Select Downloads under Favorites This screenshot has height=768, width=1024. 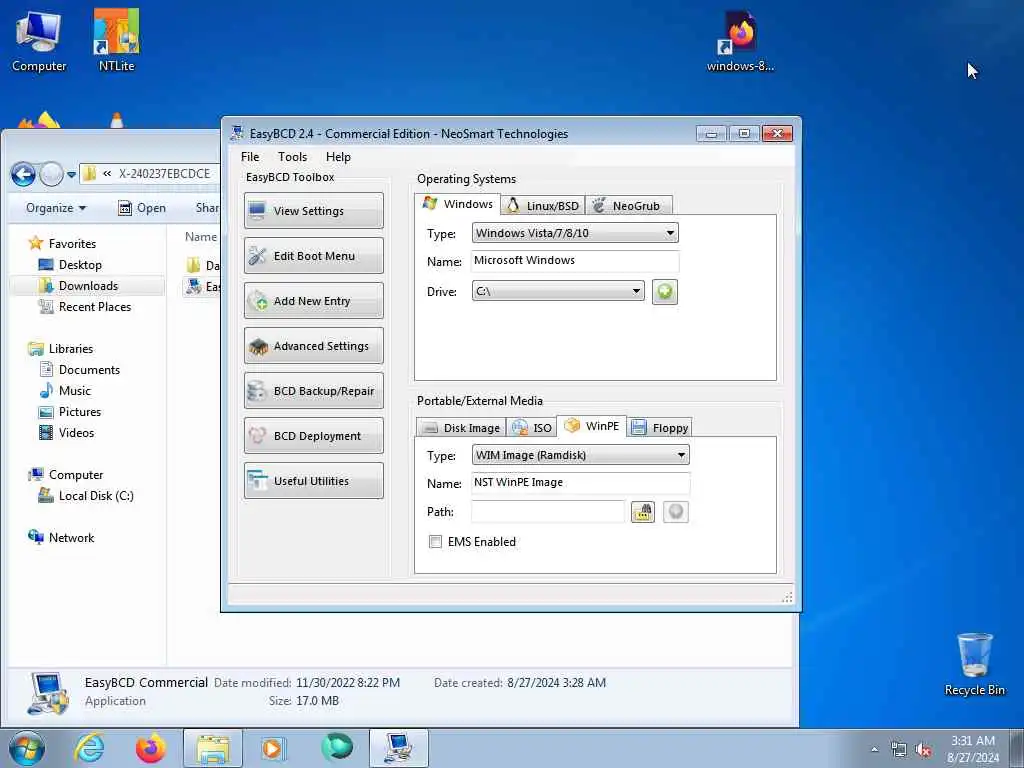tap(78, 285)
